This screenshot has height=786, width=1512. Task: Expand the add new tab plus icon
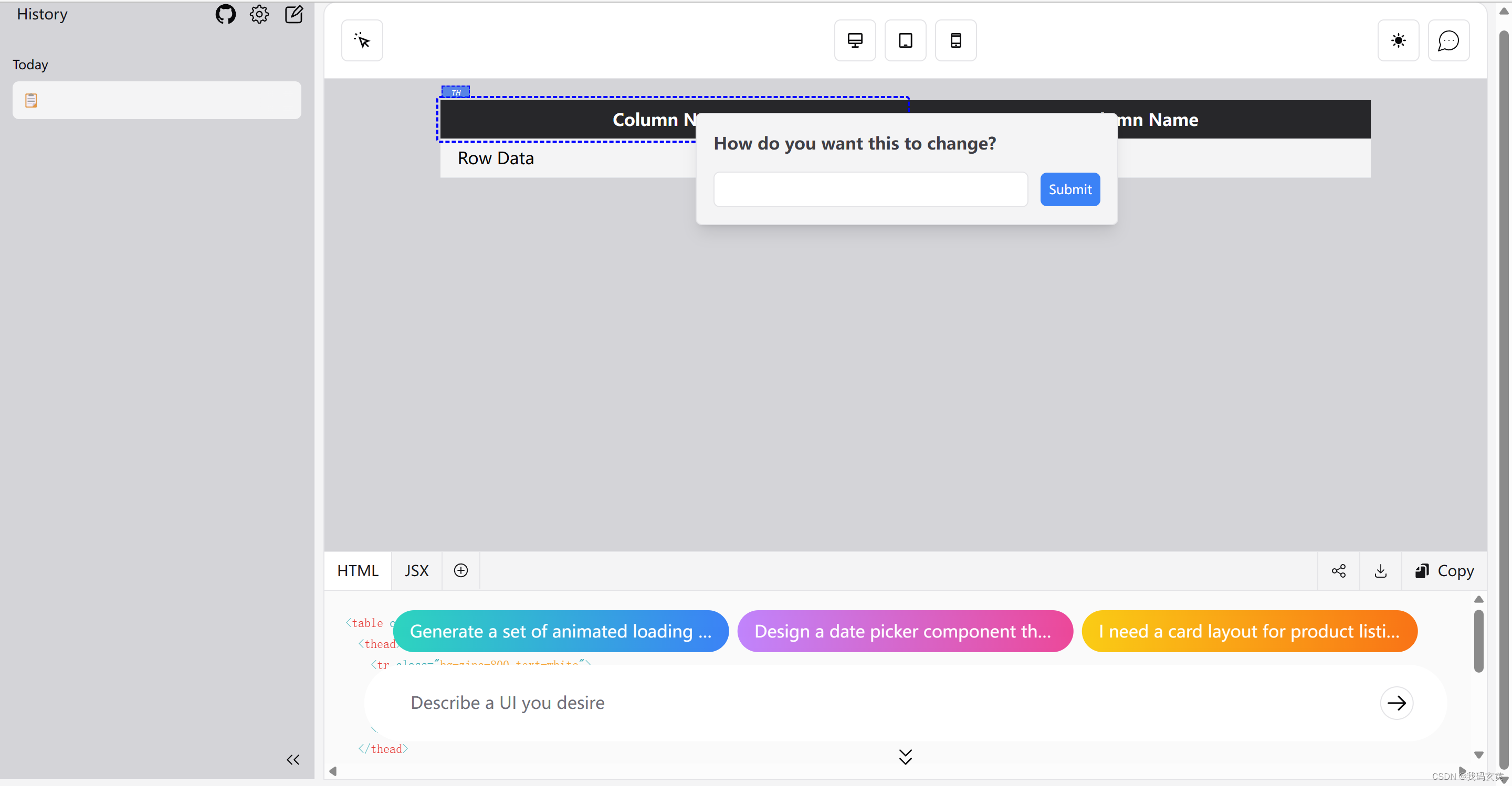[461, 570]
